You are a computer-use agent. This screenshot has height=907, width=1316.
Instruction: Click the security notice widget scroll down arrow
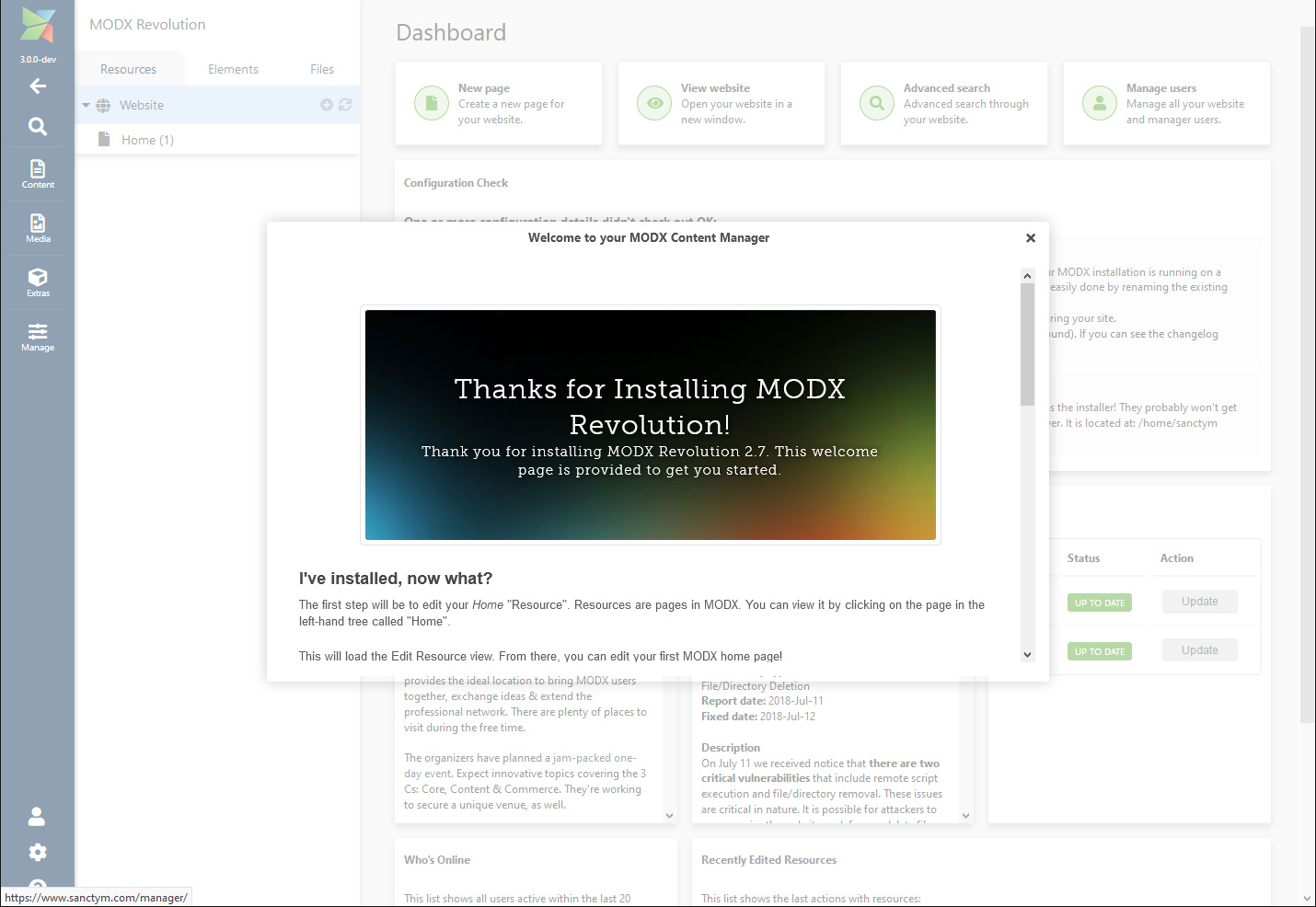(966, 816)
